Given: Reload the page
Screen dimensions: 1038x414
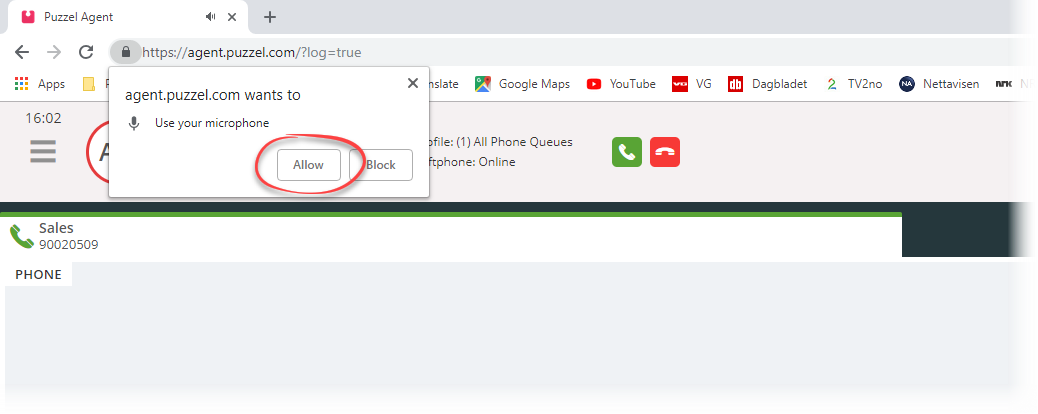Looking at the screenshot, I should [86, 52].
